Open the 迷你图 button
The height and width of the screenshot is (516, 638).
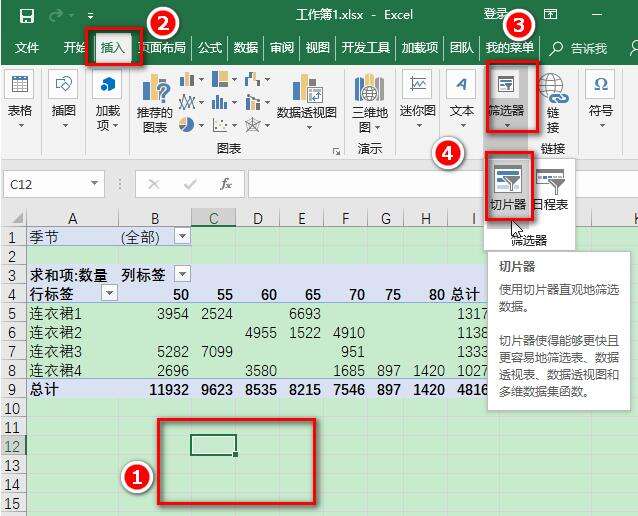tap(417, 100)
